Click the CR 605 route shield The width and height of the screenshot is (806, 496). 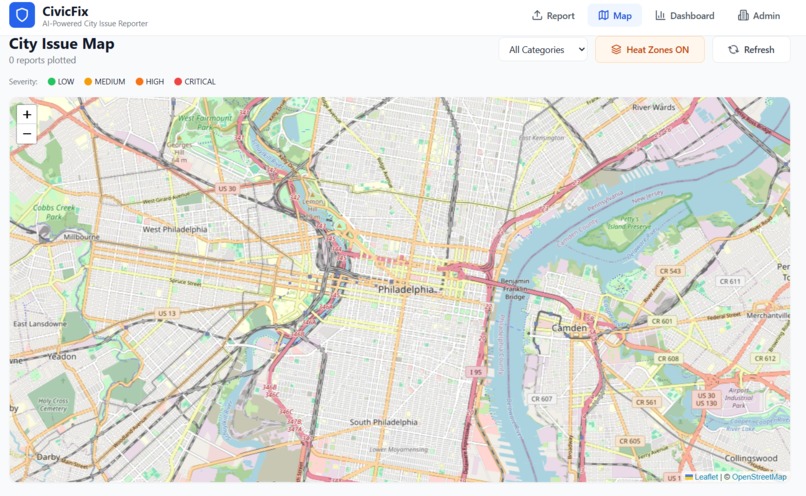[630, 440]
